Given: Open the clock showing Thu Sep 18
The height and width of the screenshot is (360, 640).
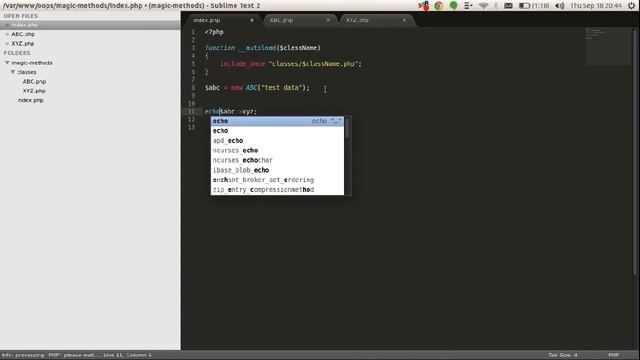Looking at the screenshot, I should (x=596, y=6).
